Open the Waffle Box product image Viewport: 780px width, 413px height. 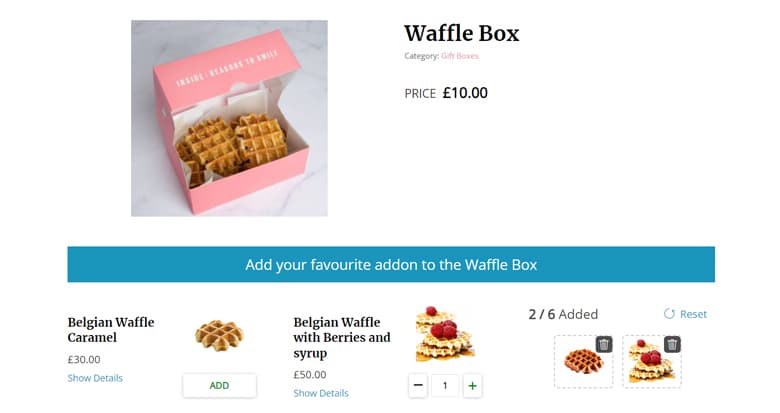point(229,118)
